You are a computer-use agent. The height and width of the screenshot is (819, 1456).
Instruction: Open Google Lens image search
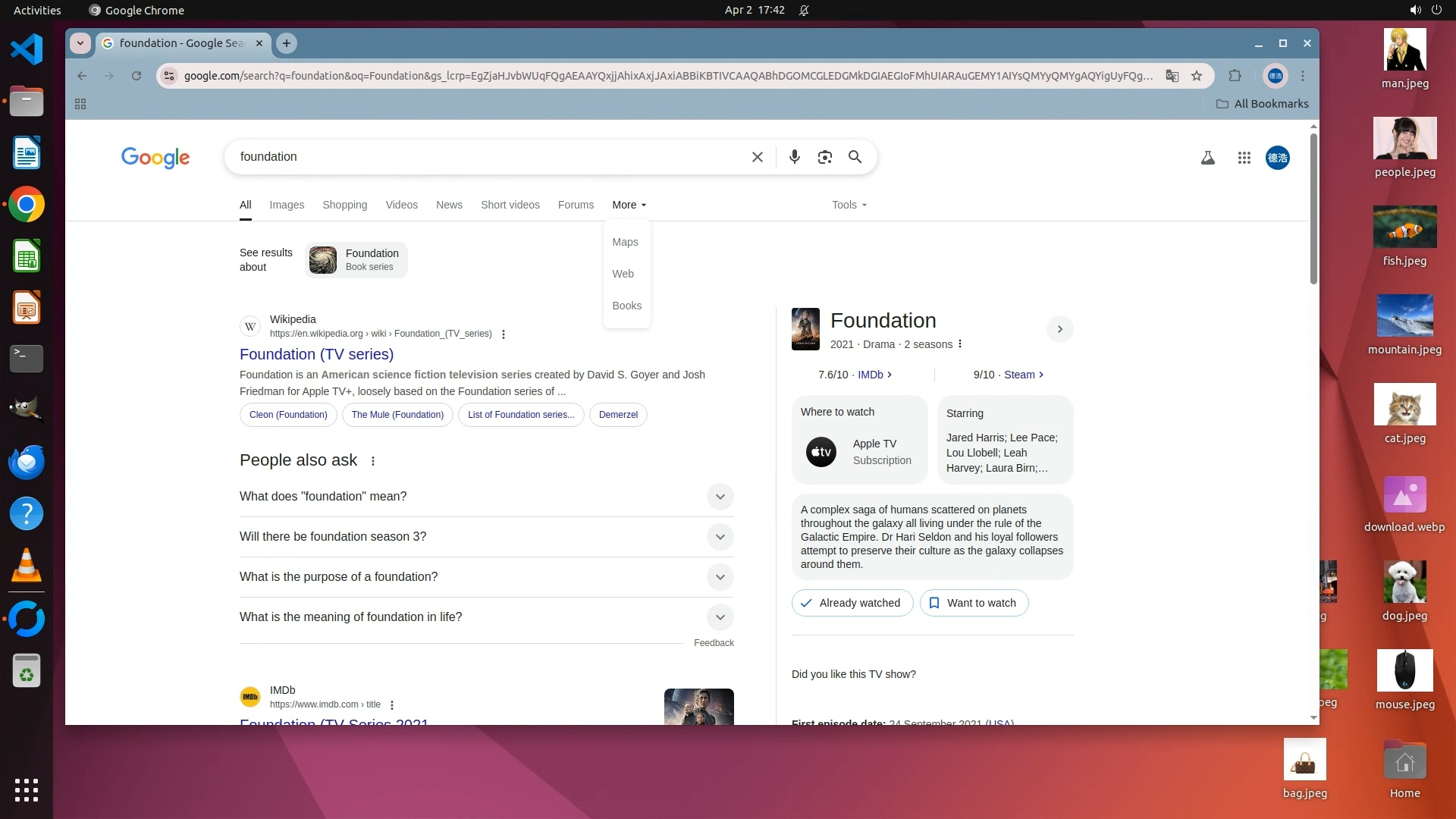pyautogui.click(x=824, y=157)
